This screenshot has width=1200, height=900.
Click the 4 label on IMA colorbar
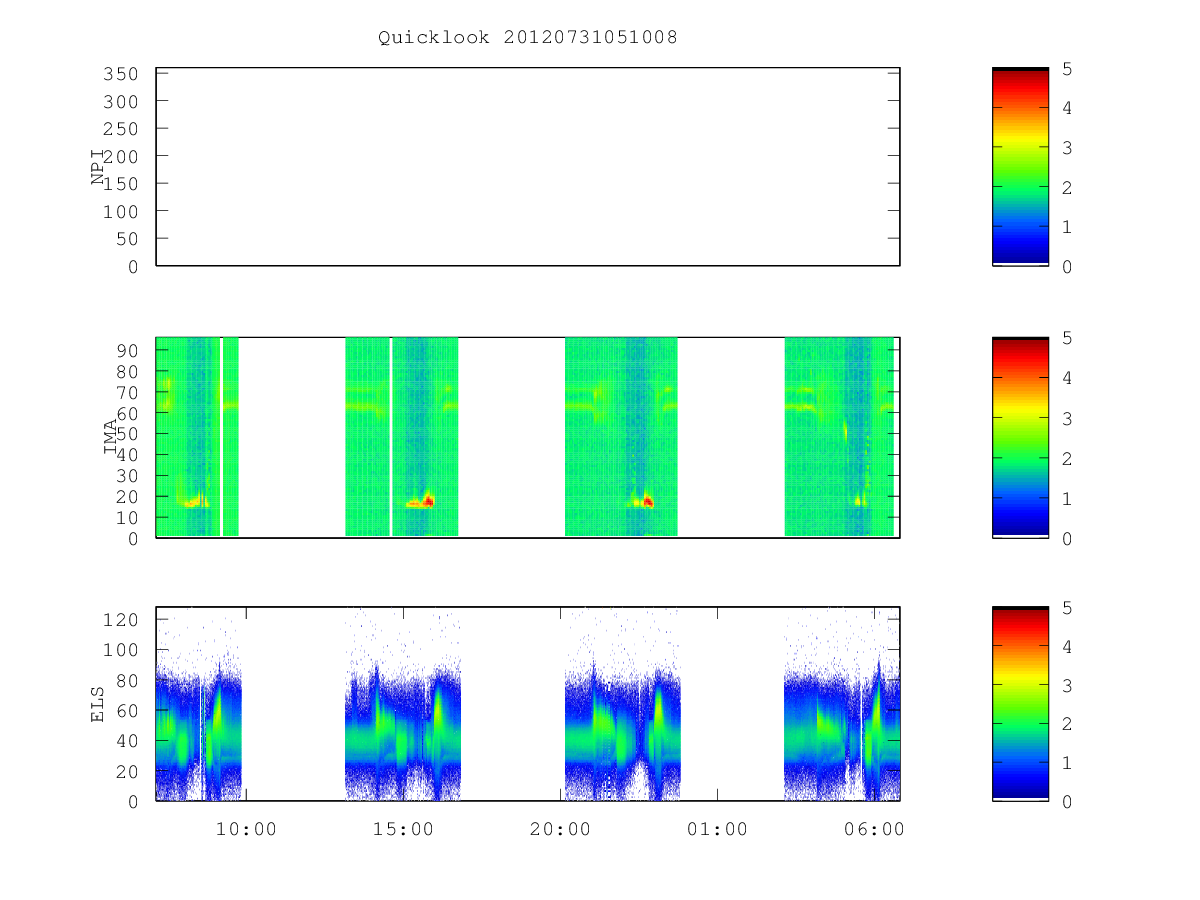(1068, 379)
